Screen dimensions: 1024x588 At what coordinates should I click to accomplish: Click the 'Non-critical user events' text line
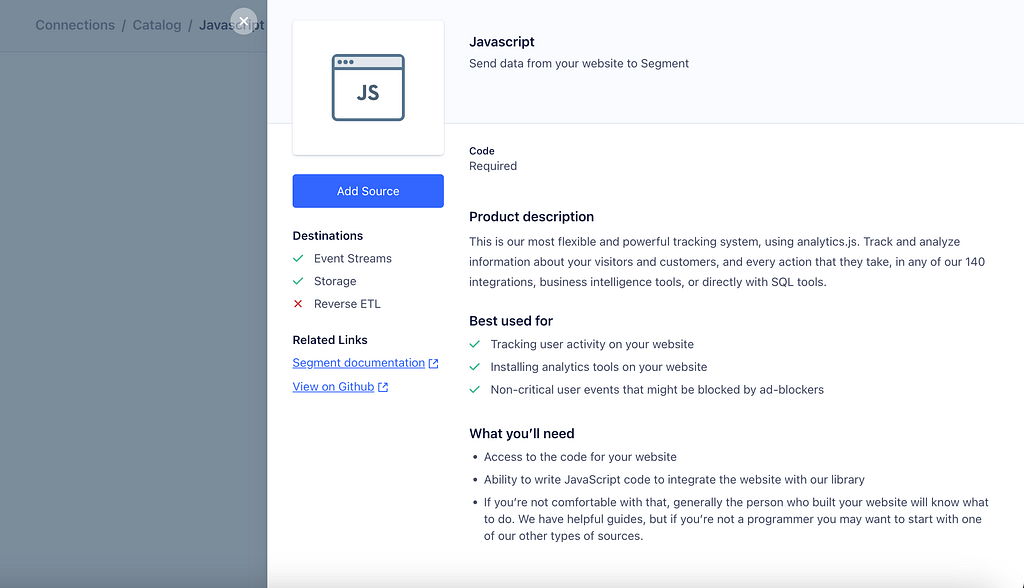(657, 390)
